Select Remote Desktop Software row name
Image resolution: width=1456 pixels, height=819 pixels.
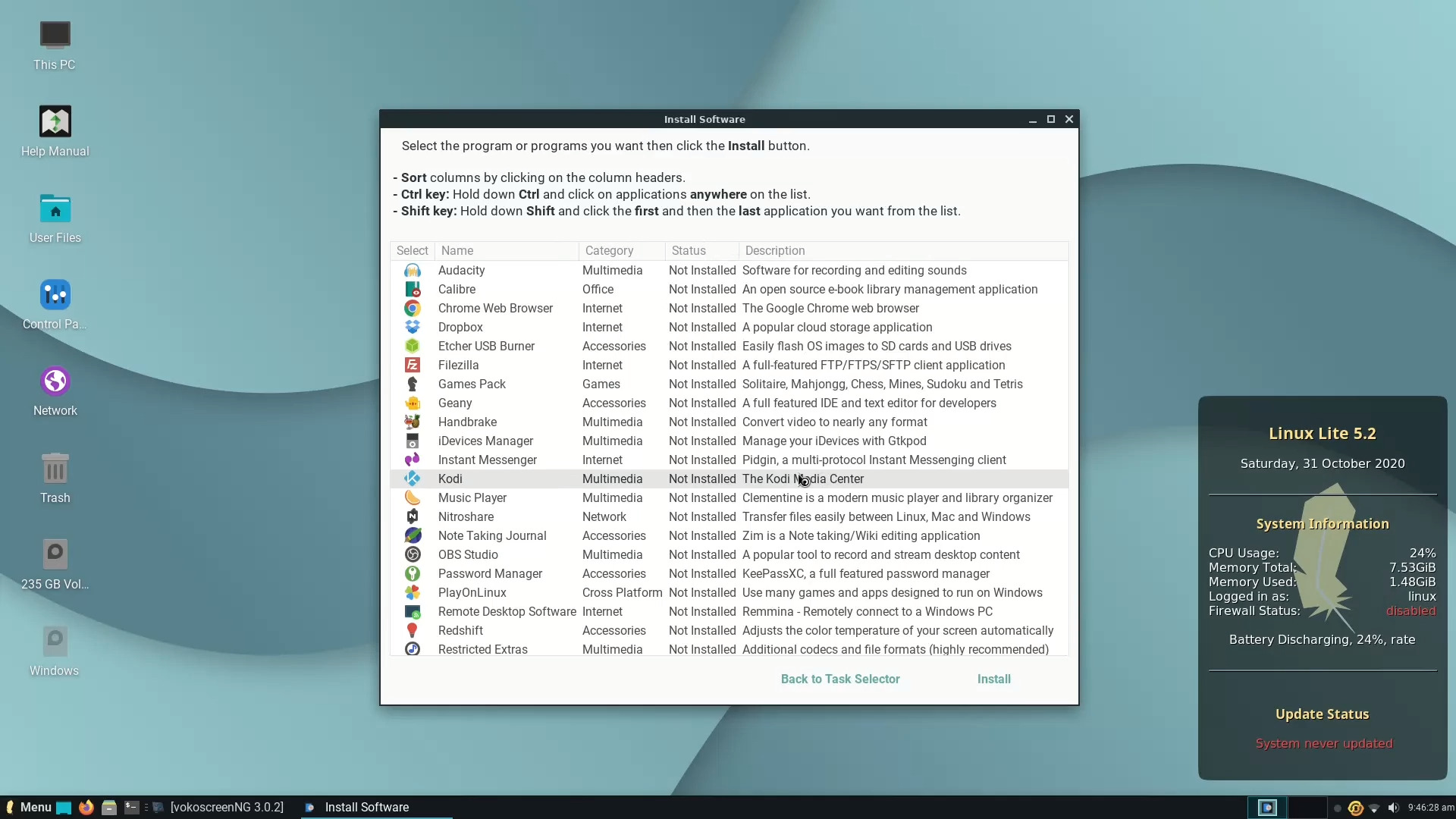507,612
